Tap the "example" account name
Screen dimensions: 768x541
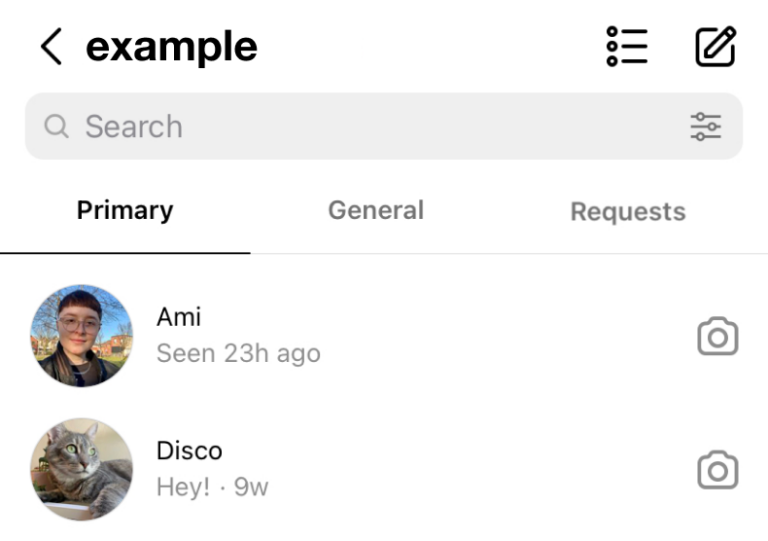coord(171,47)
